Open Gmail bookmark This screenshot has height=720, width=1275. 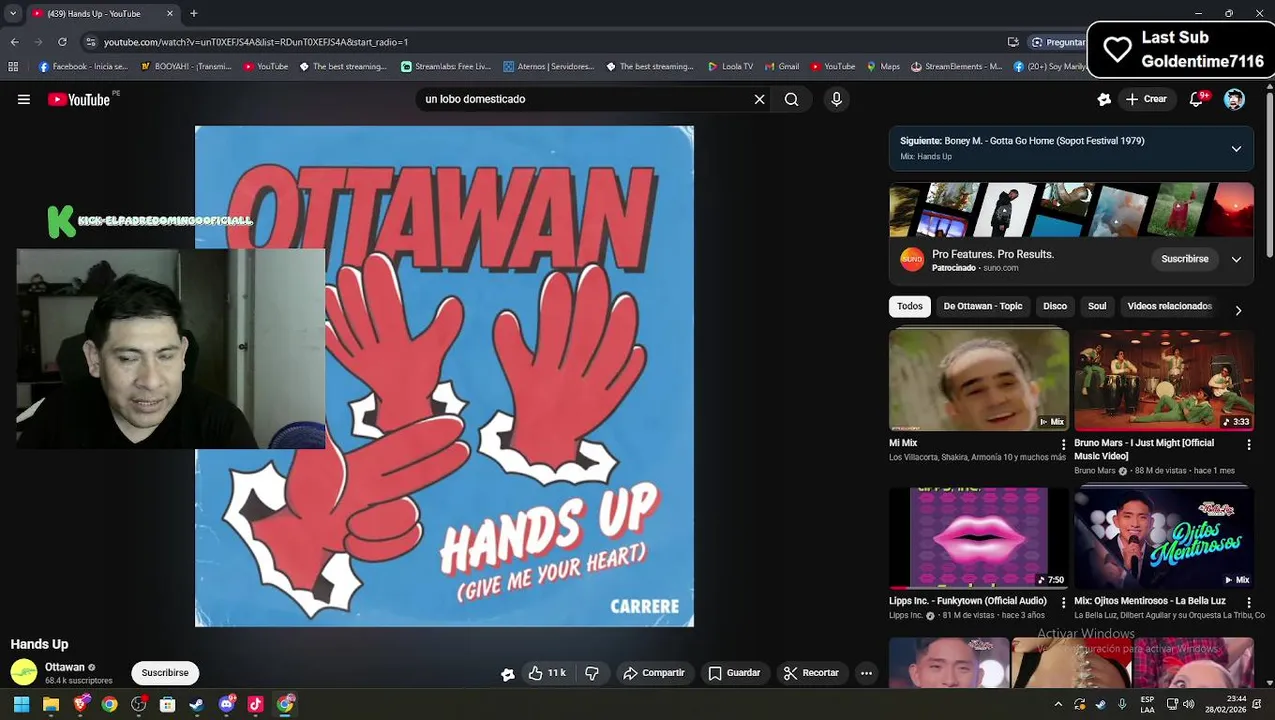point(781,67)
